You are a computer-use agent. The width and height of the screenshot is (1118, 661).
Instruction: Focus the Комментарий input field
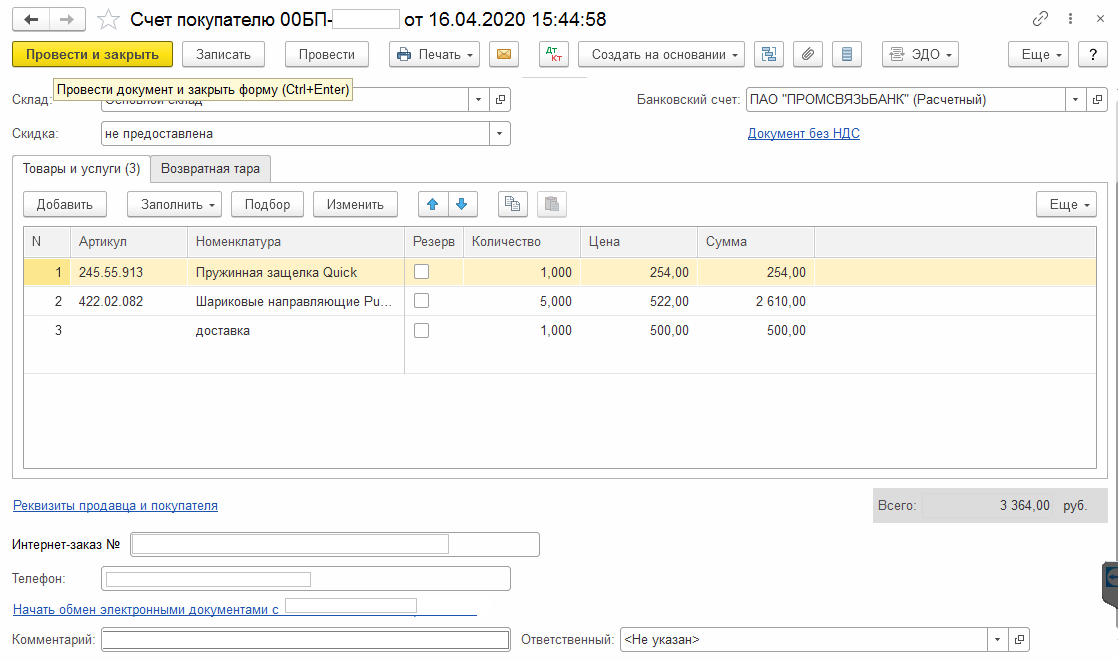306,640
